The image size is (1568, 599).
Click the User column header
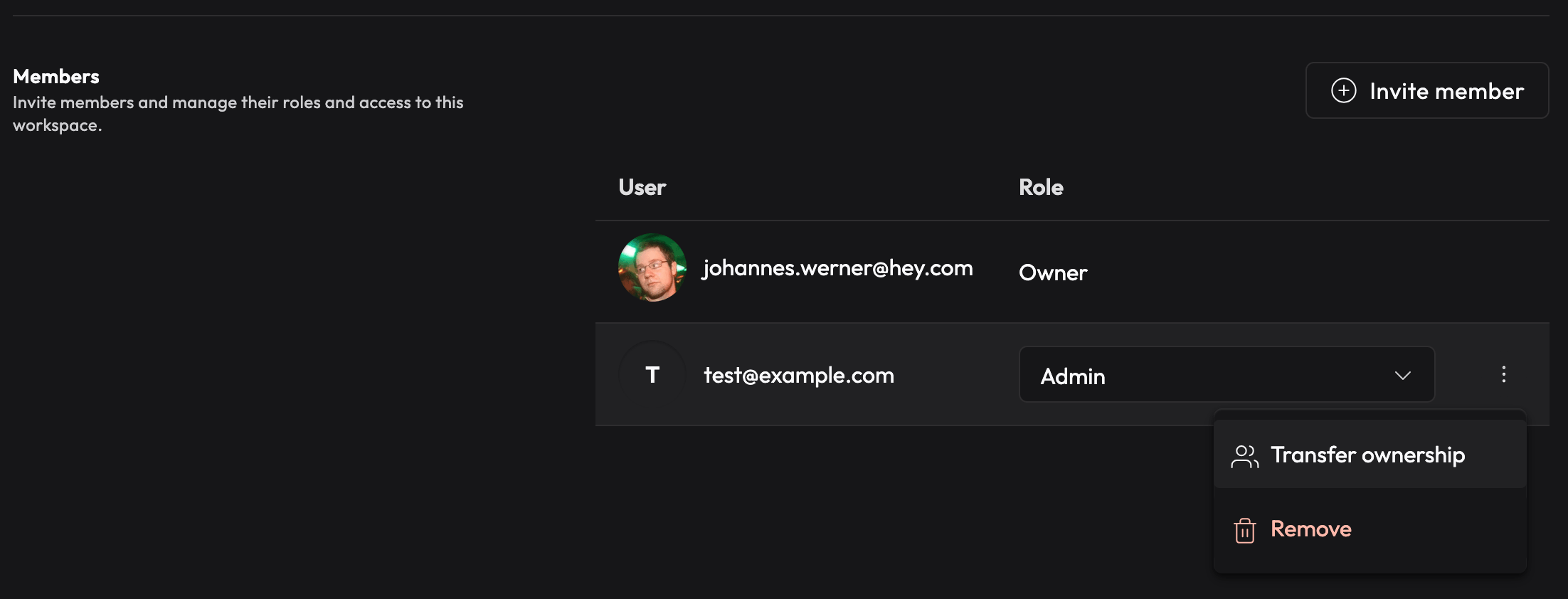(x=642, y=187)
